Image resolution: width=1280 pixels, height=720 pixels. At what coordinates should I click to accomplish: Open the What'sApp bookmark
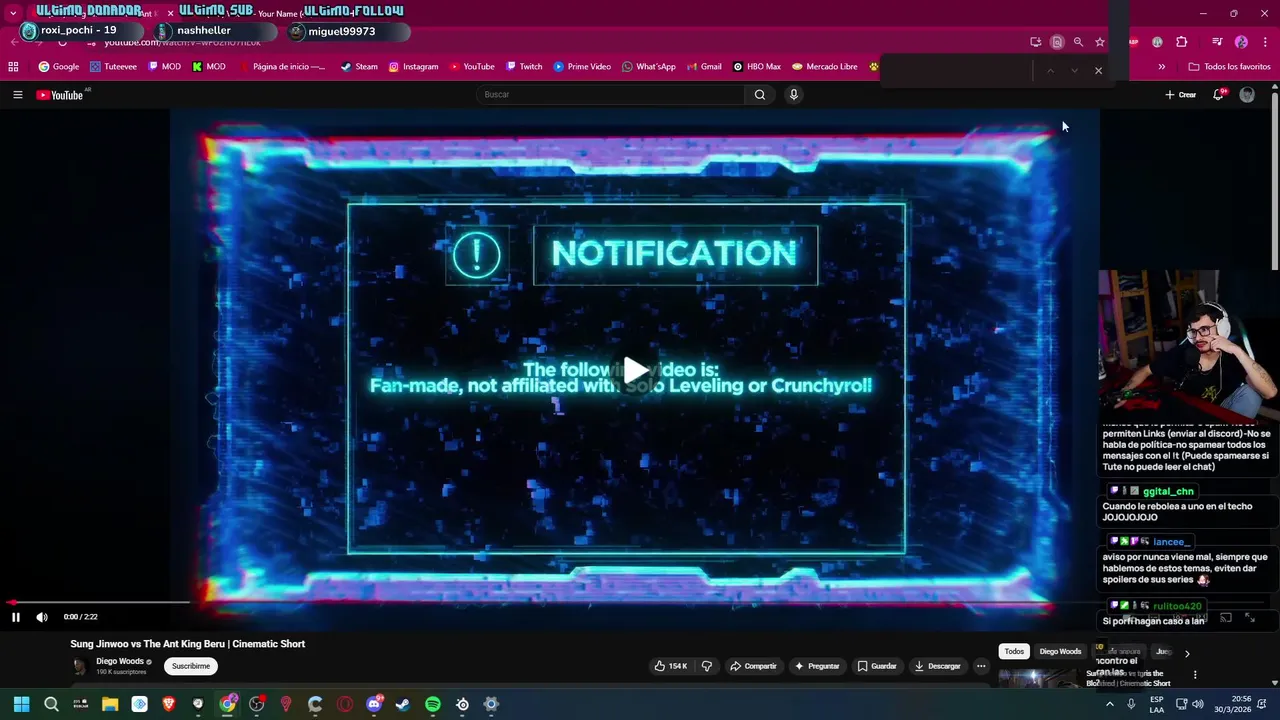pos(648,67)
